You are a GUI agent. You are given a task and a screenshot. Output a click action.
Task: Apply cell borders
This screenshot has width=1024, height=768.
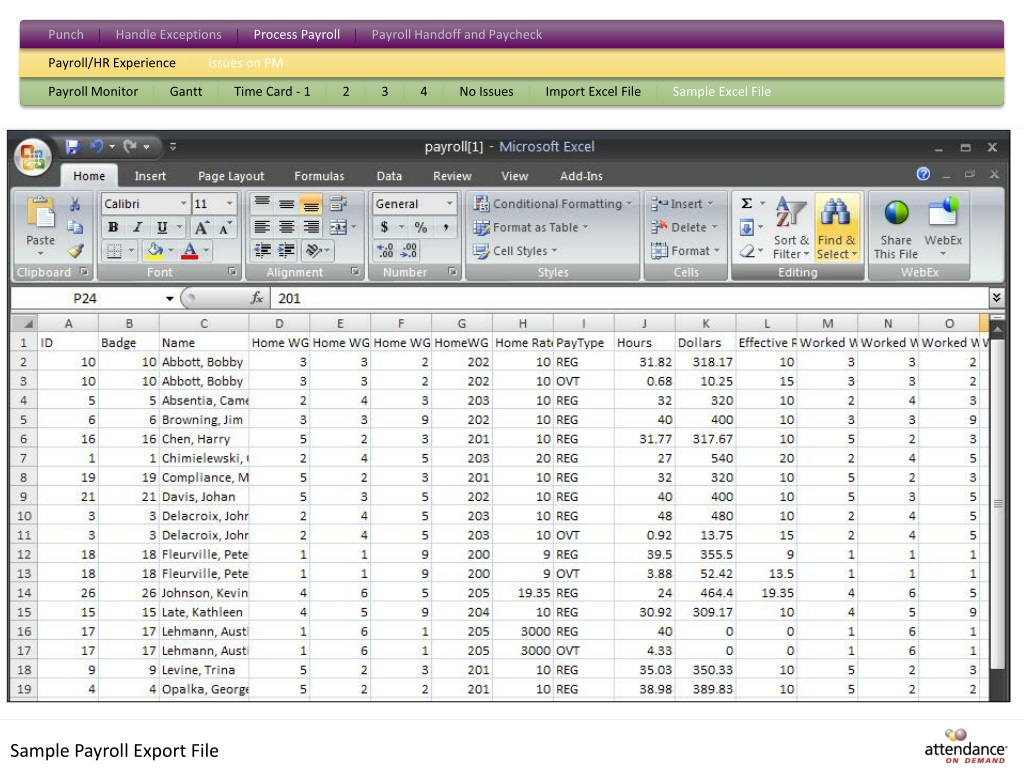tap(114, 251)
